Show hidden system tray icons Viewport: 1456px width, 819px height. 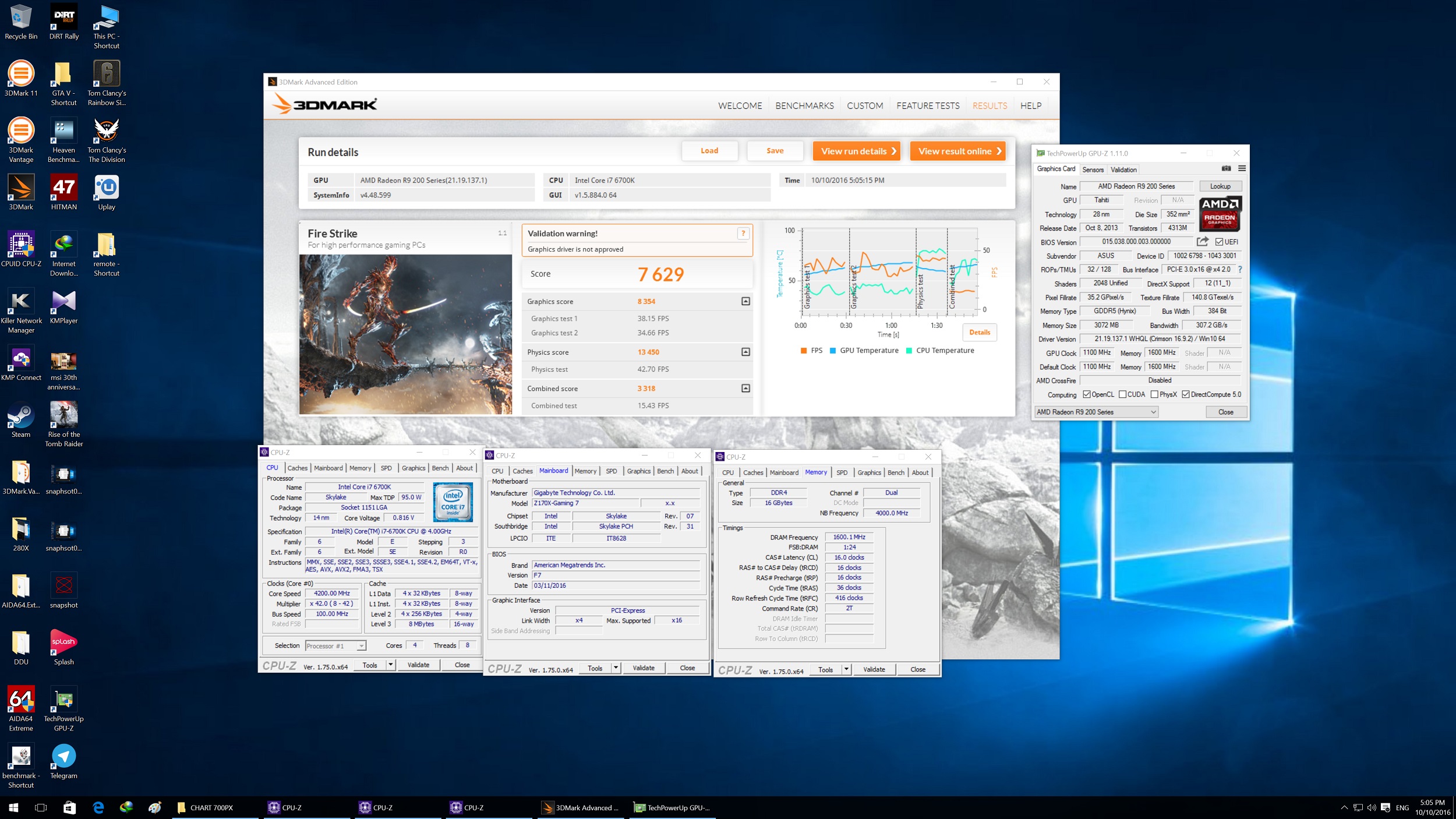click(x=1344, y=807)
